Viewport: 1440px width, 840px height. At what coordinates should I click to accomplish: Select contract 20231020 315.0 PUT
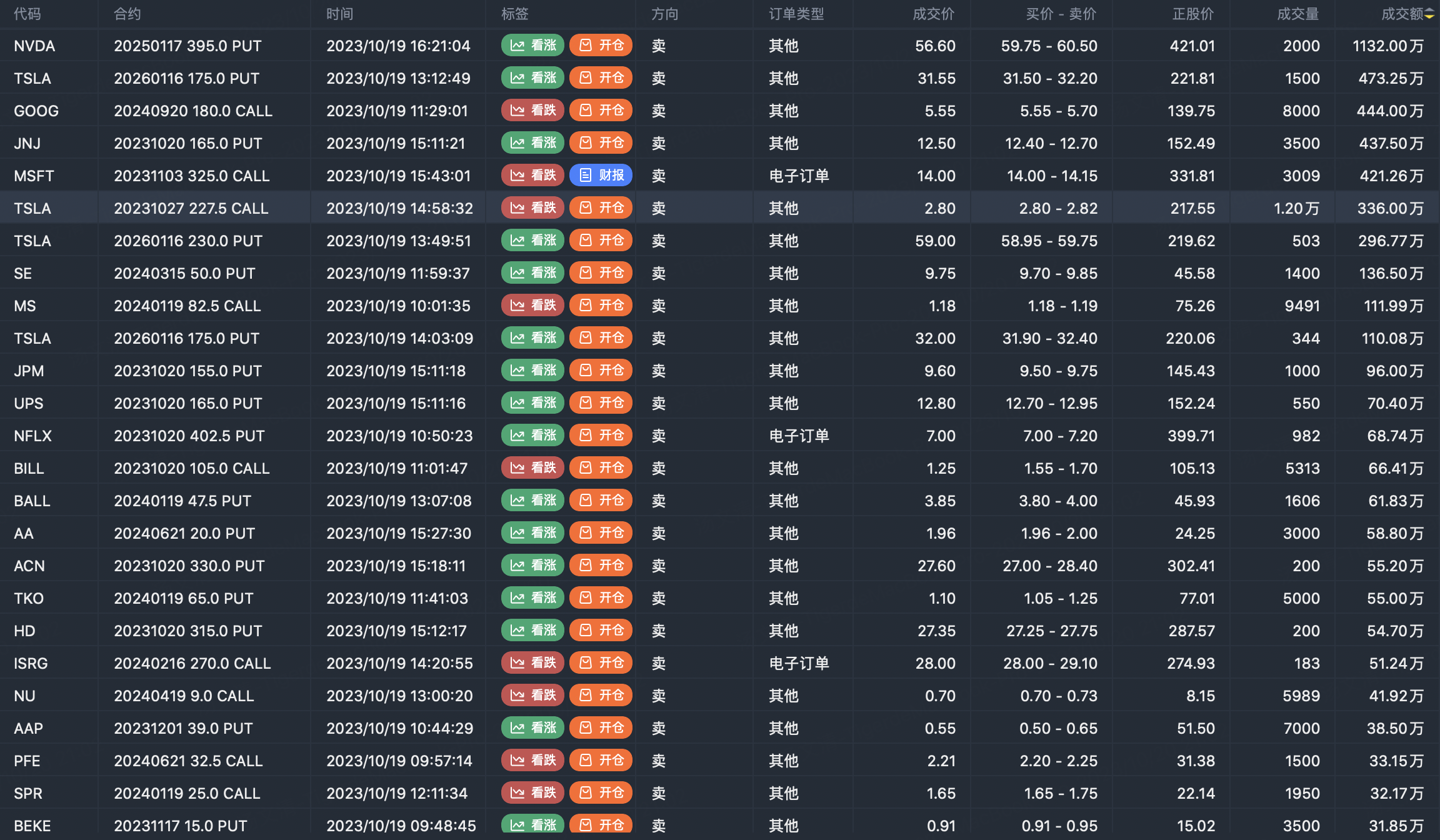pyautogui.click(x=187, y=631)
